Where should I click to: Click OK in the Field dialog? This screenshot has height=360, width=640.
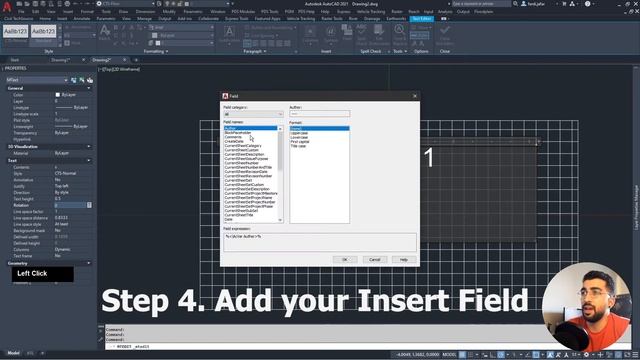(x=344, y=260)
